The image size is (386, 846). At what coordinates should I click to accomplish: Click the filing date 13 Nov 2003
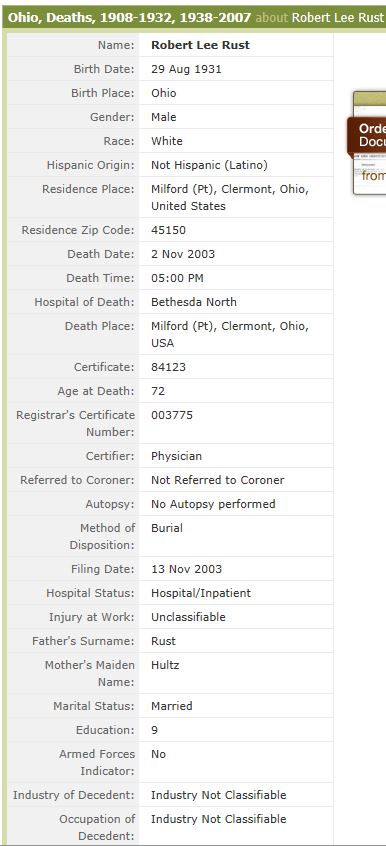(x=186, y=569)
